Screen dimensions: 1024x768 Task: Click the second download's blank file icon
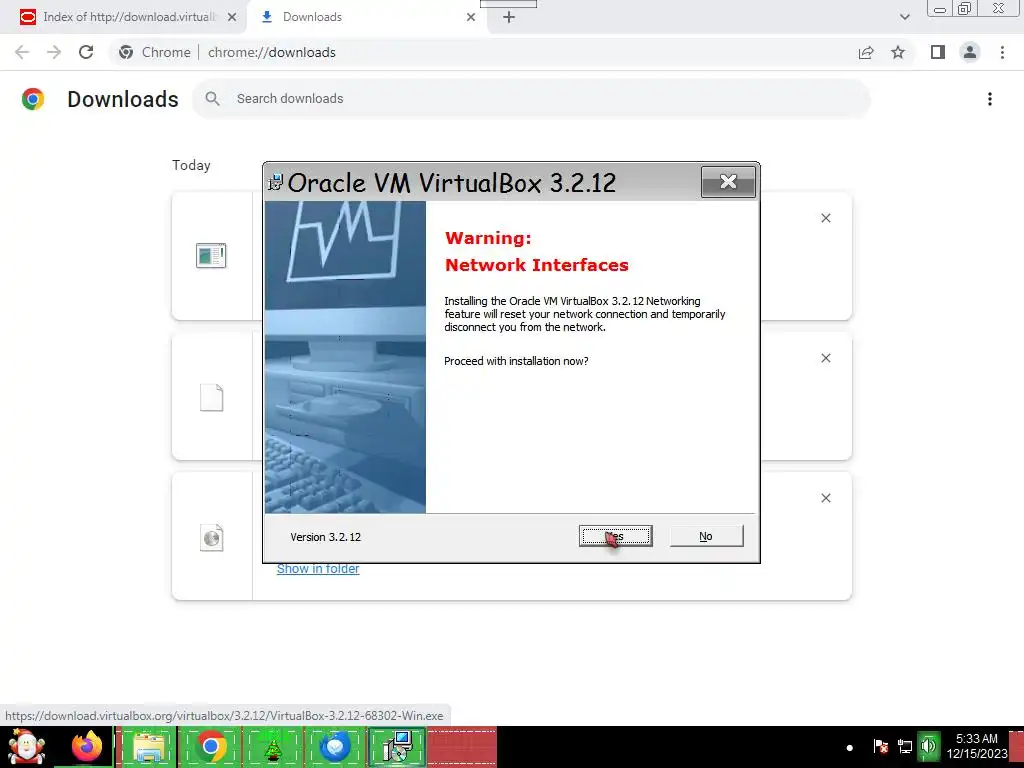pos(212,397)
